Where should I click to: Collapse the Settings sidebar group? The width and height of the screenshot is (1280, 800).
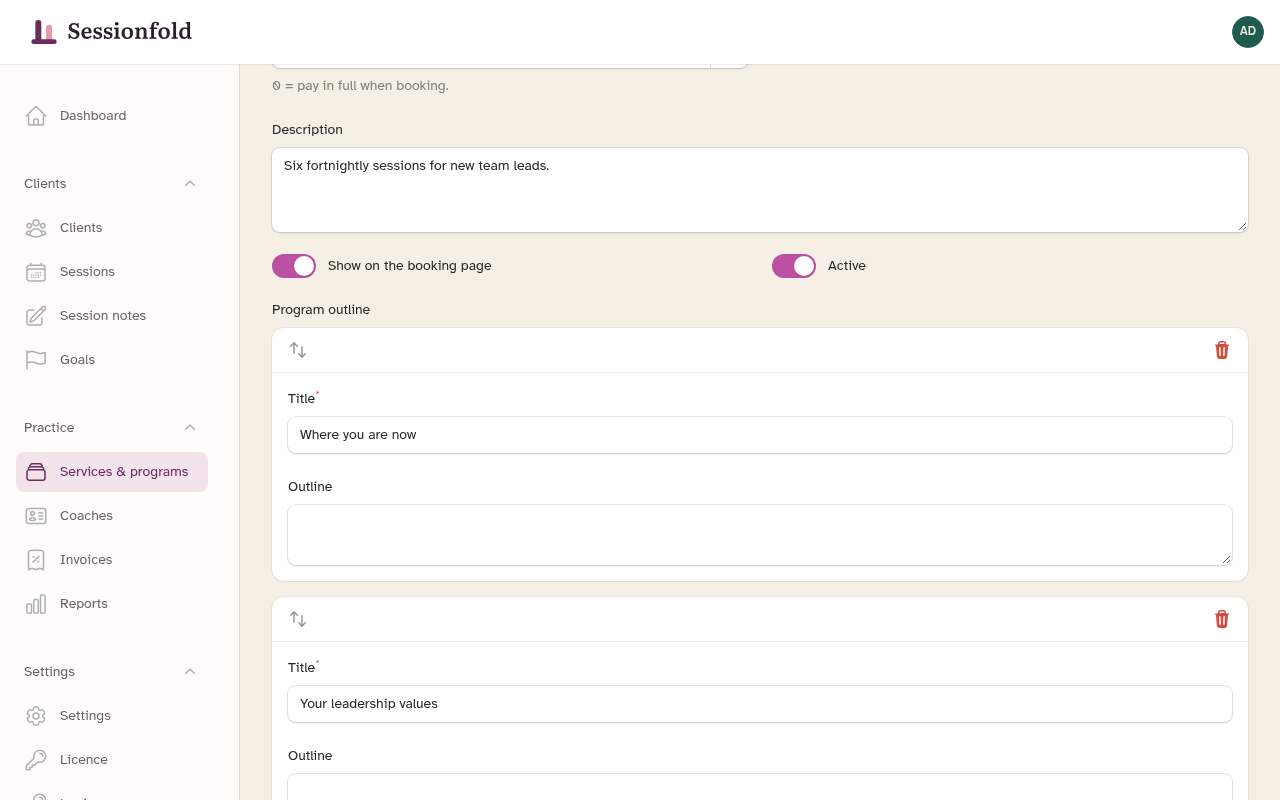click(x=190, y=672)
